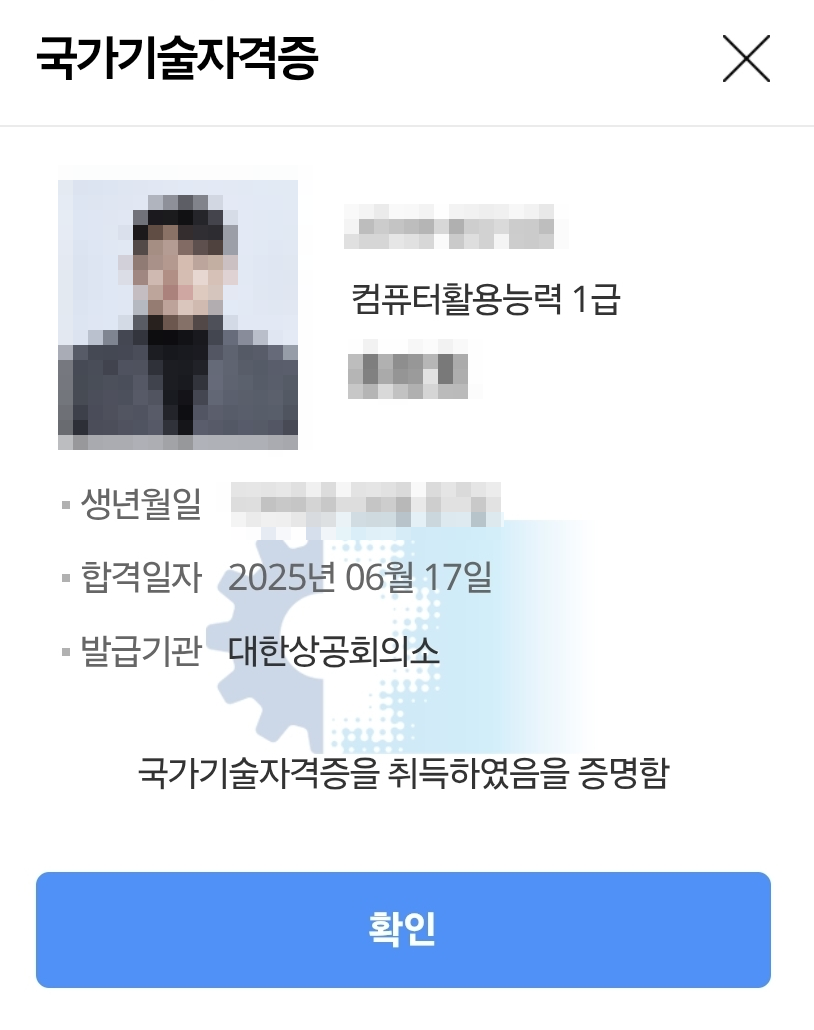
Task: Click the 생년월일 label
Action: pos(141,504)
